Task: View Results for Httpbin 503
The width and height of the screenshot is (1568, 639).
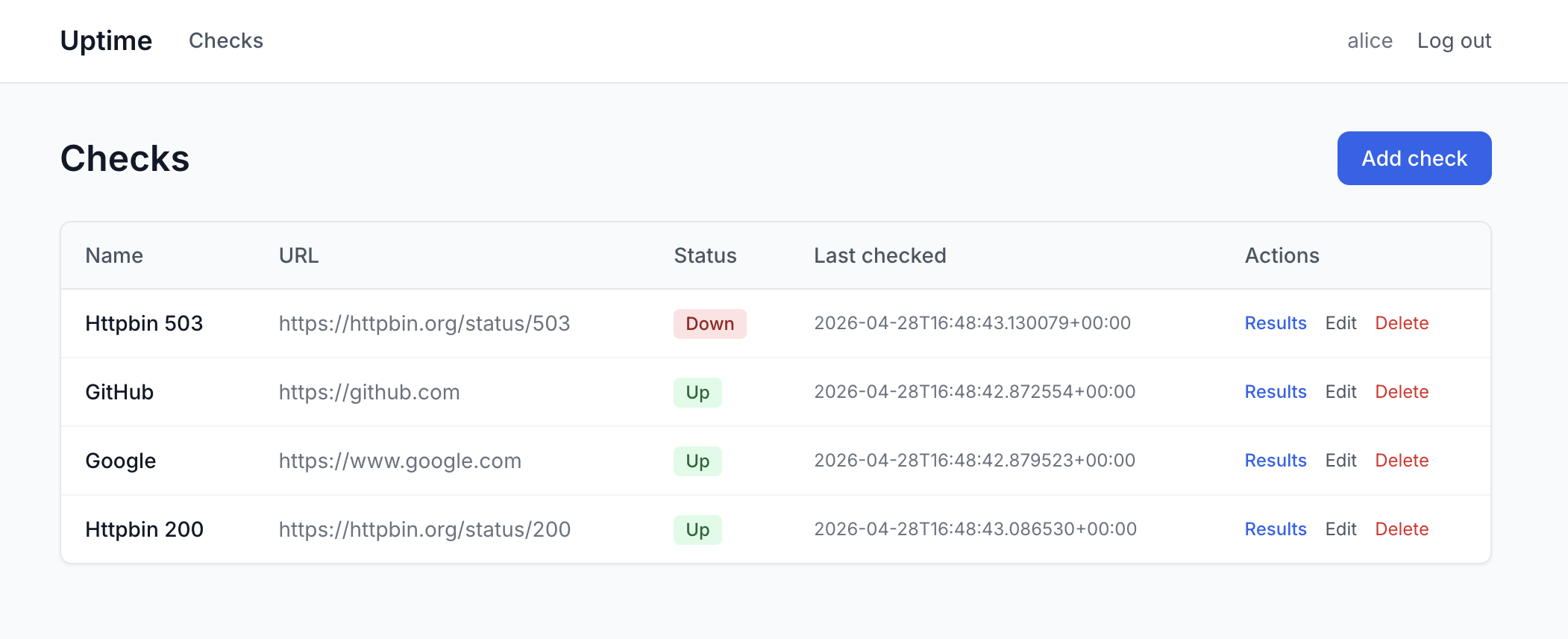Action: (1275, 323)
